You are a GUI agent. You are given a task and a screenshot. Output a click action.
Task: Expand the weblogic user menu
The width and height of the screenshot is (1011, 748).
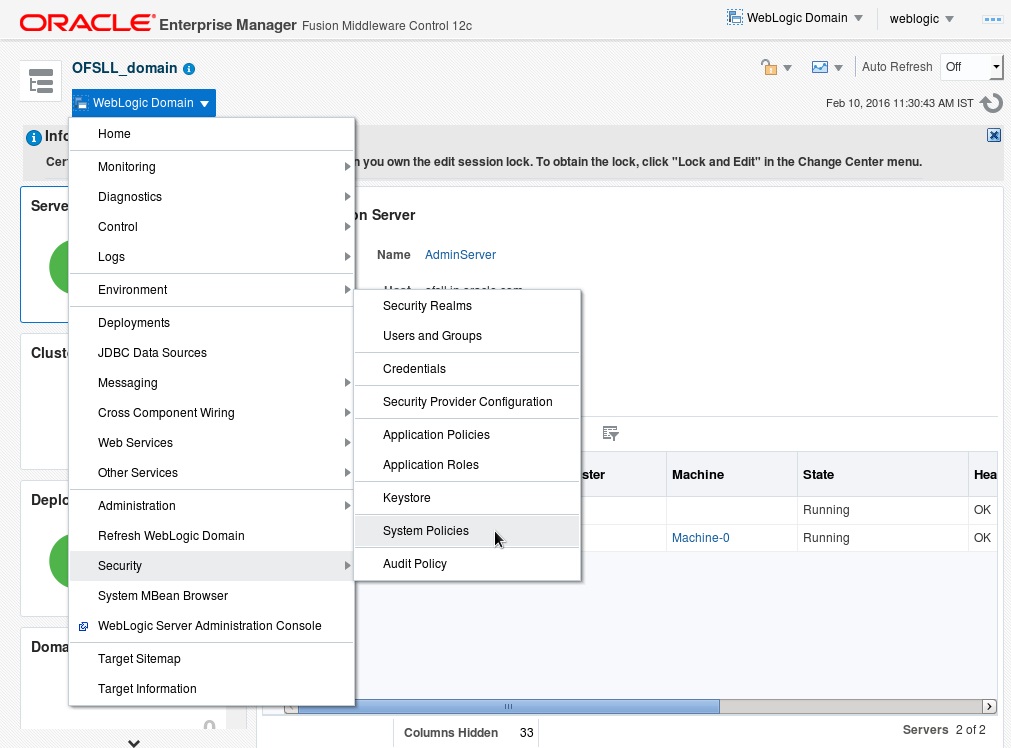tap(921, 19)
